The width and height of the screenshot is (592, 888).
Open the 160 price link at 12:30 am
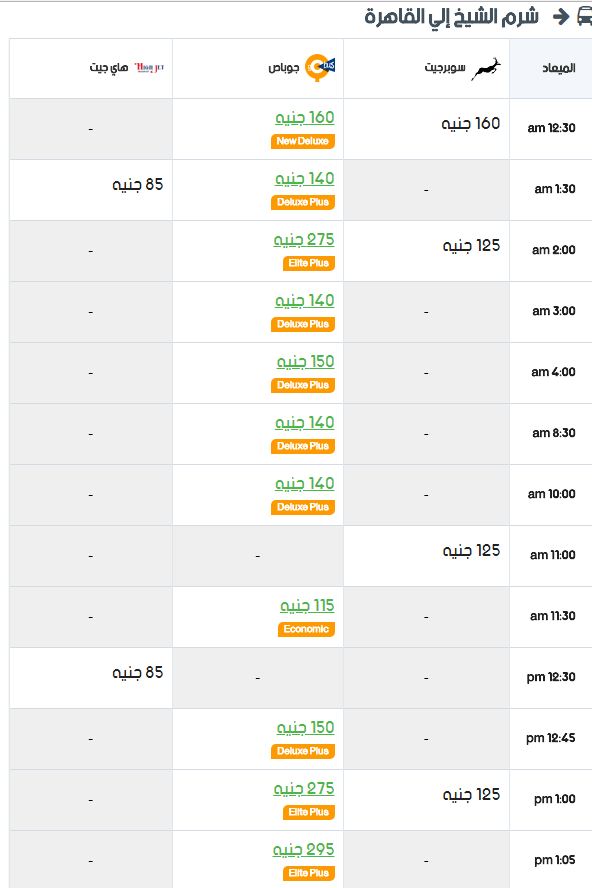point(305,117)
